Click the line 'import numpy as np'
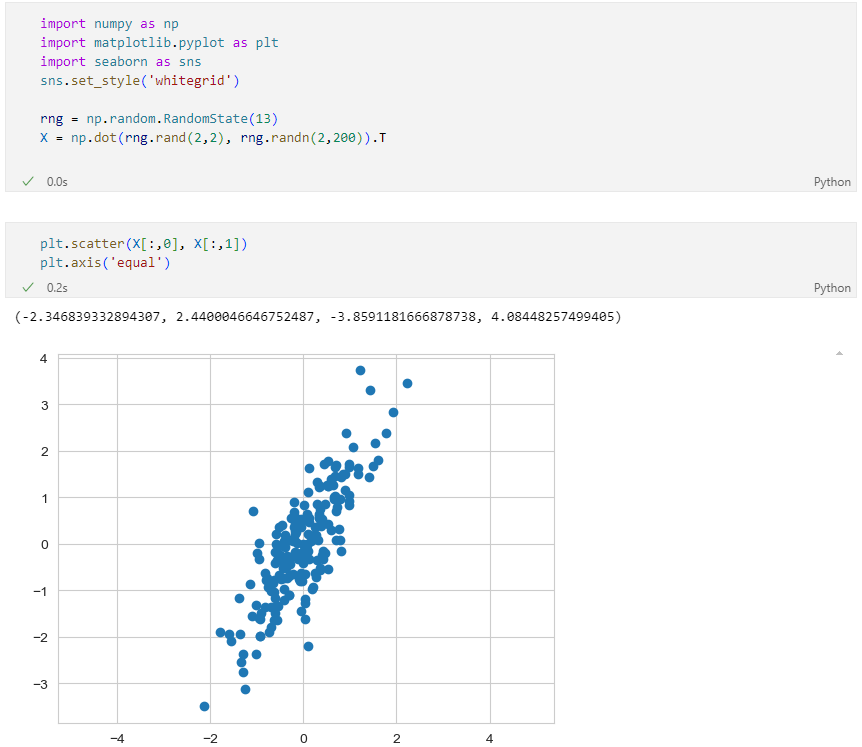 coord(109,24)
